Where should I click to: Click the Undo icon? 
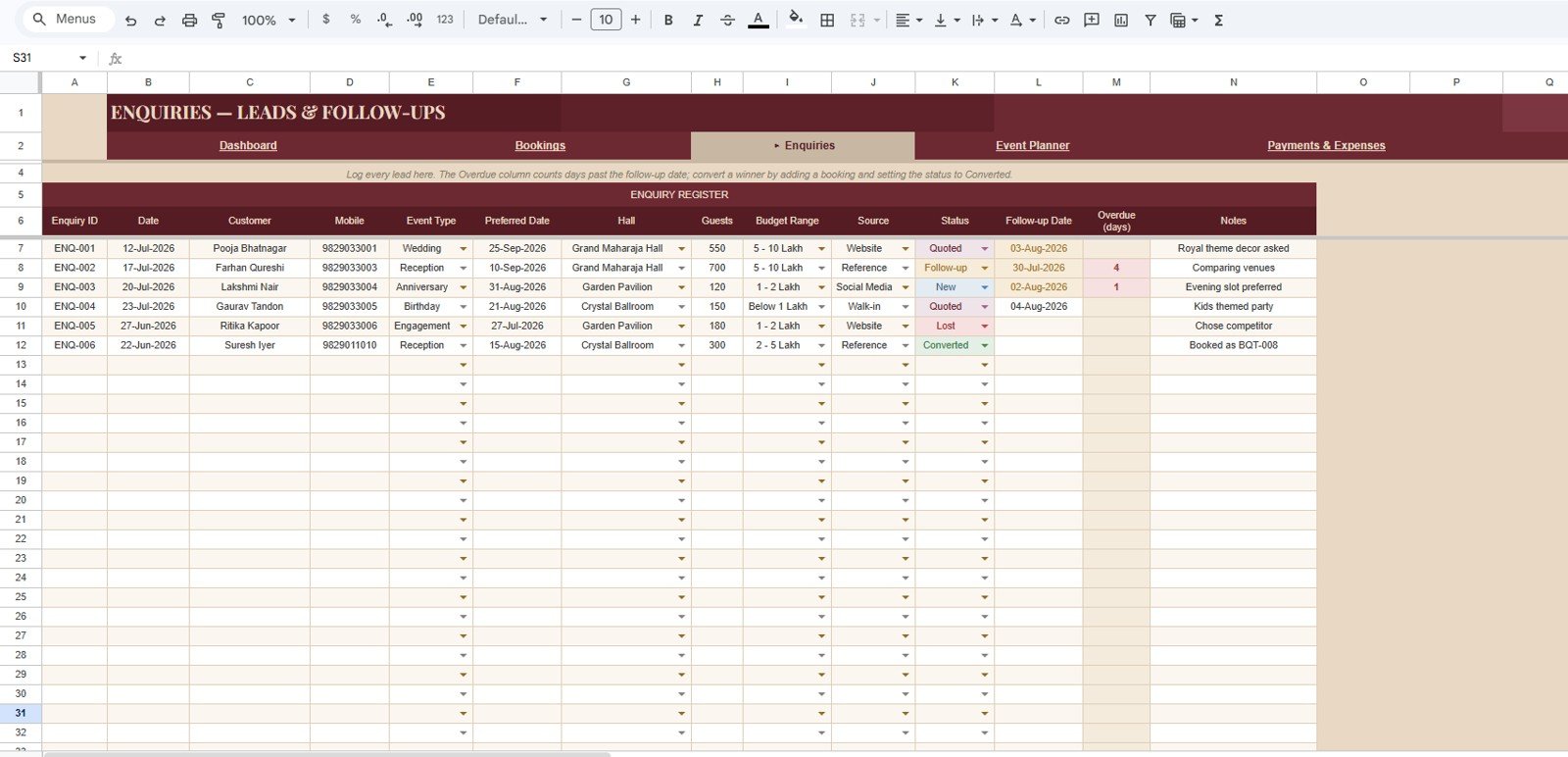130,20
